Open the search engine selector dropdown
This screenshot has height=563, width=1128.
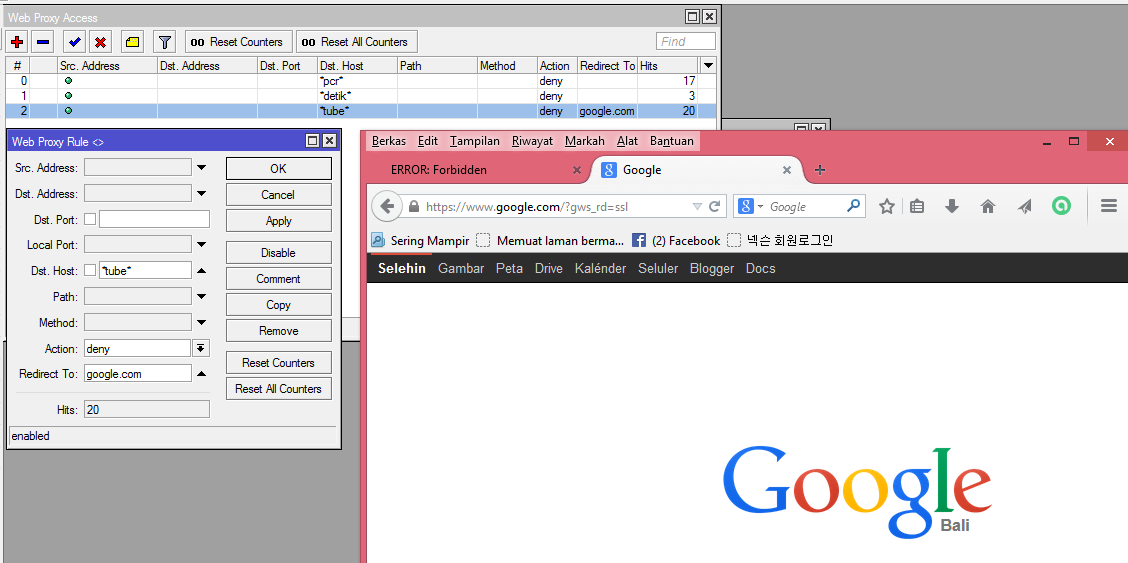pos(750,207)
